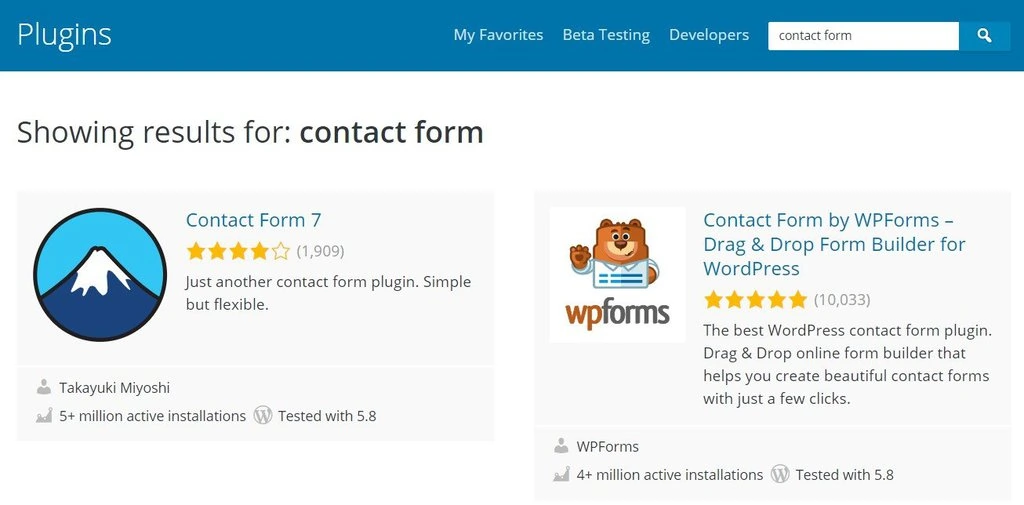Click the WPForms author name
The image size is (1024, 505).
pyautogui.click(x=607, y=446)
